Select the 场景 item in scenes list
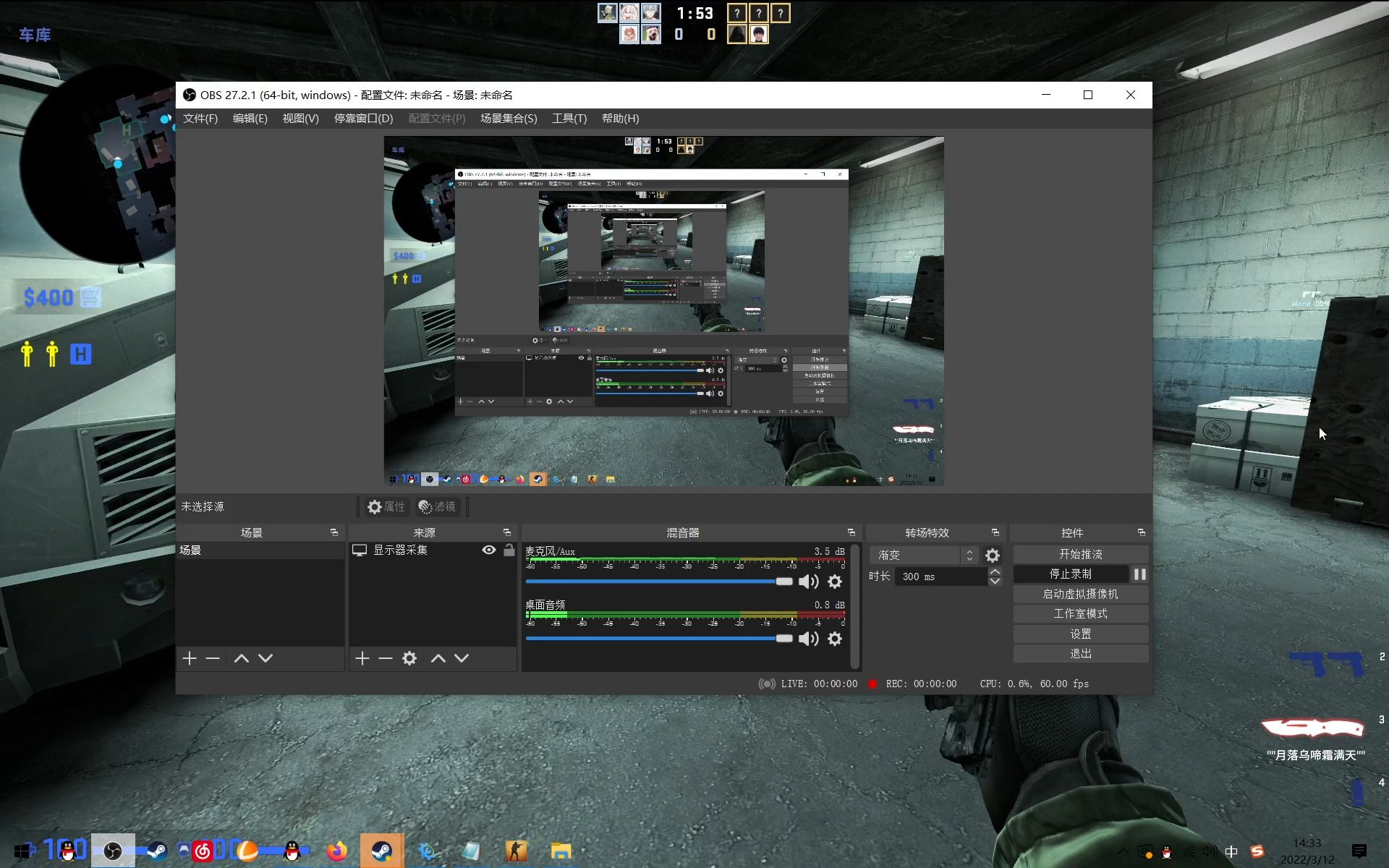This screenshot has width=1389, height=868. [x=260, y=550]
